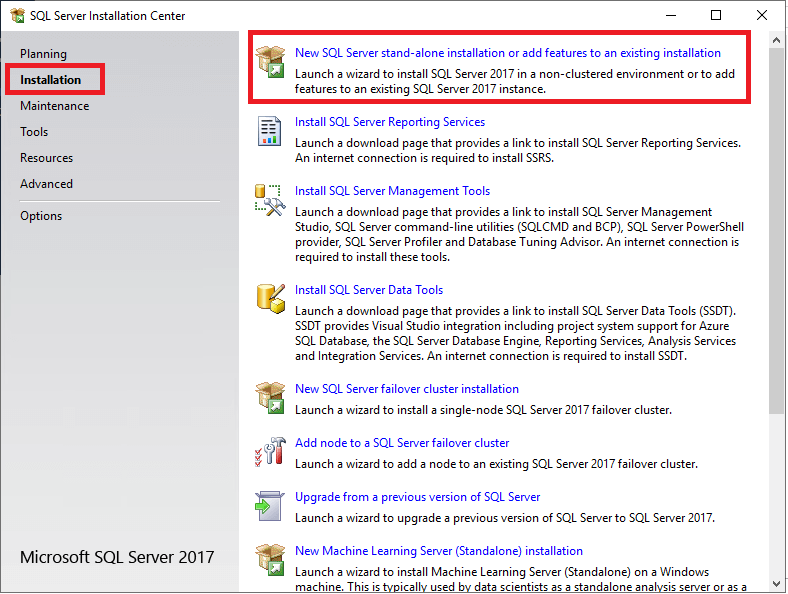Click text 'features to an existing SQL Server 2017 instance.'
Screen dimensions: 788x594
coord(420,89)
